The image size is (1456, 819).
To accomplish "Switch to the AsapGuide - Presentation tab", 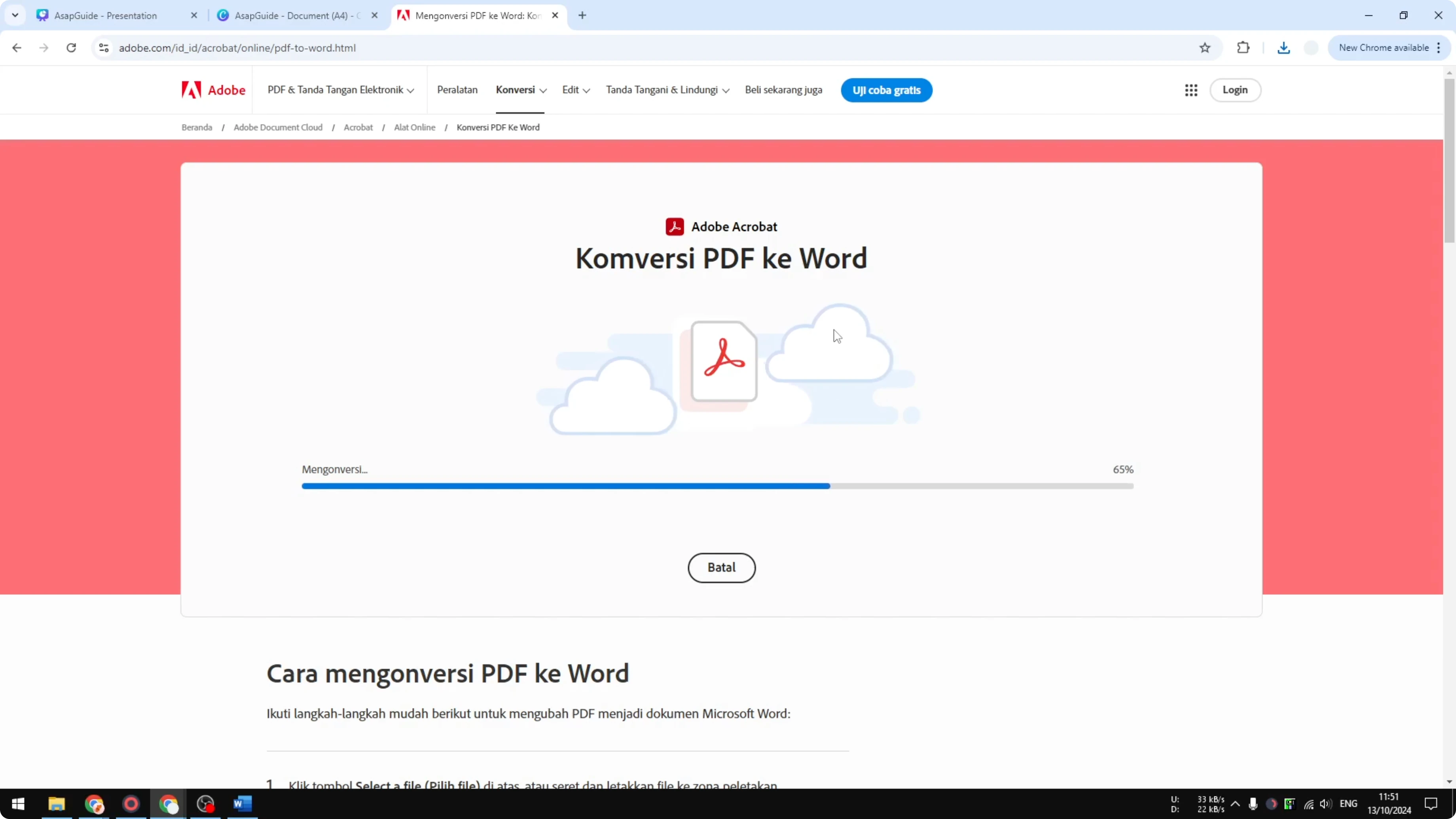I will click(x=107, y=15).
